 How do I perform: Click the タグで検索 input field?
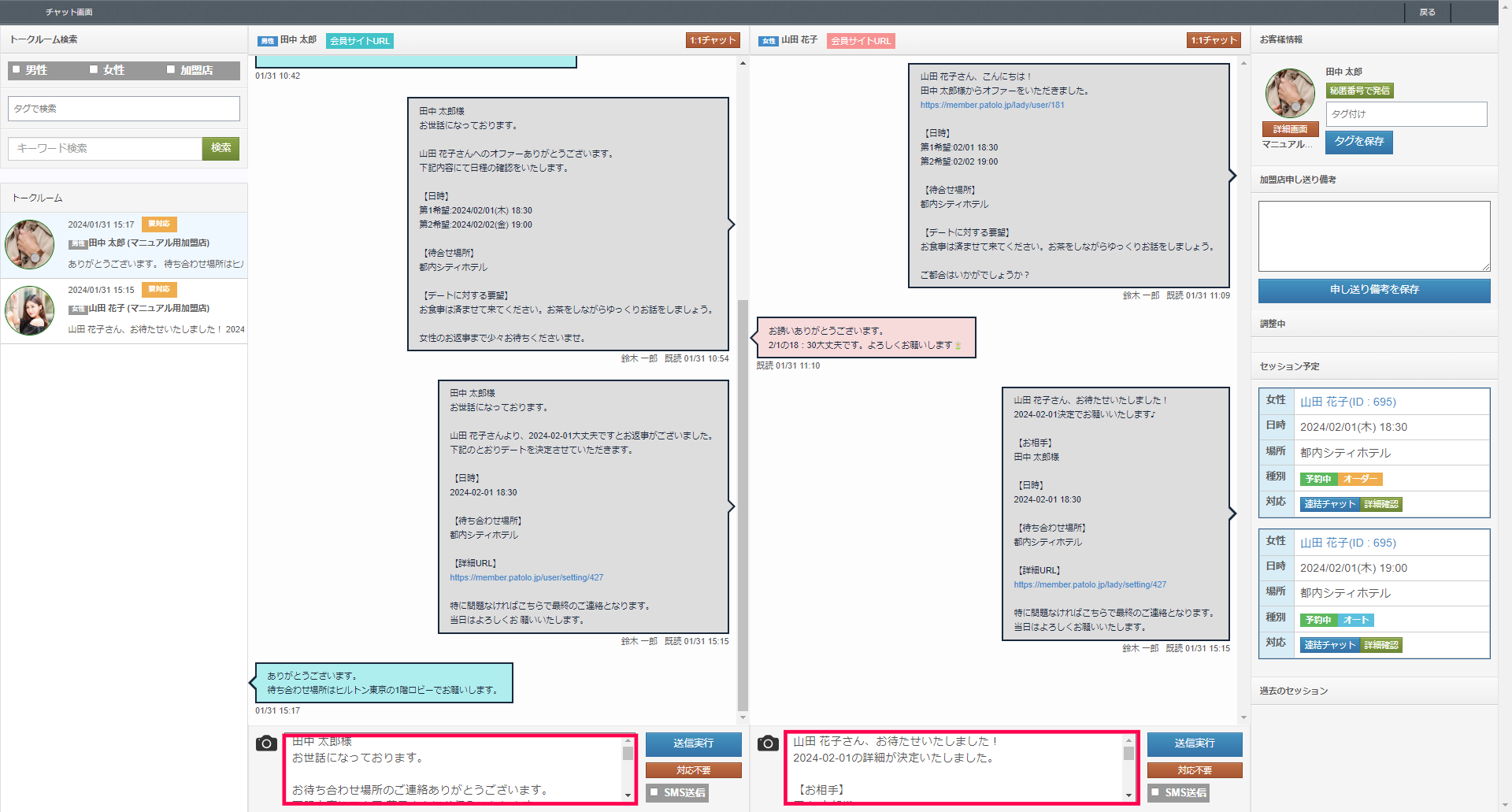[x=124, y=109]
